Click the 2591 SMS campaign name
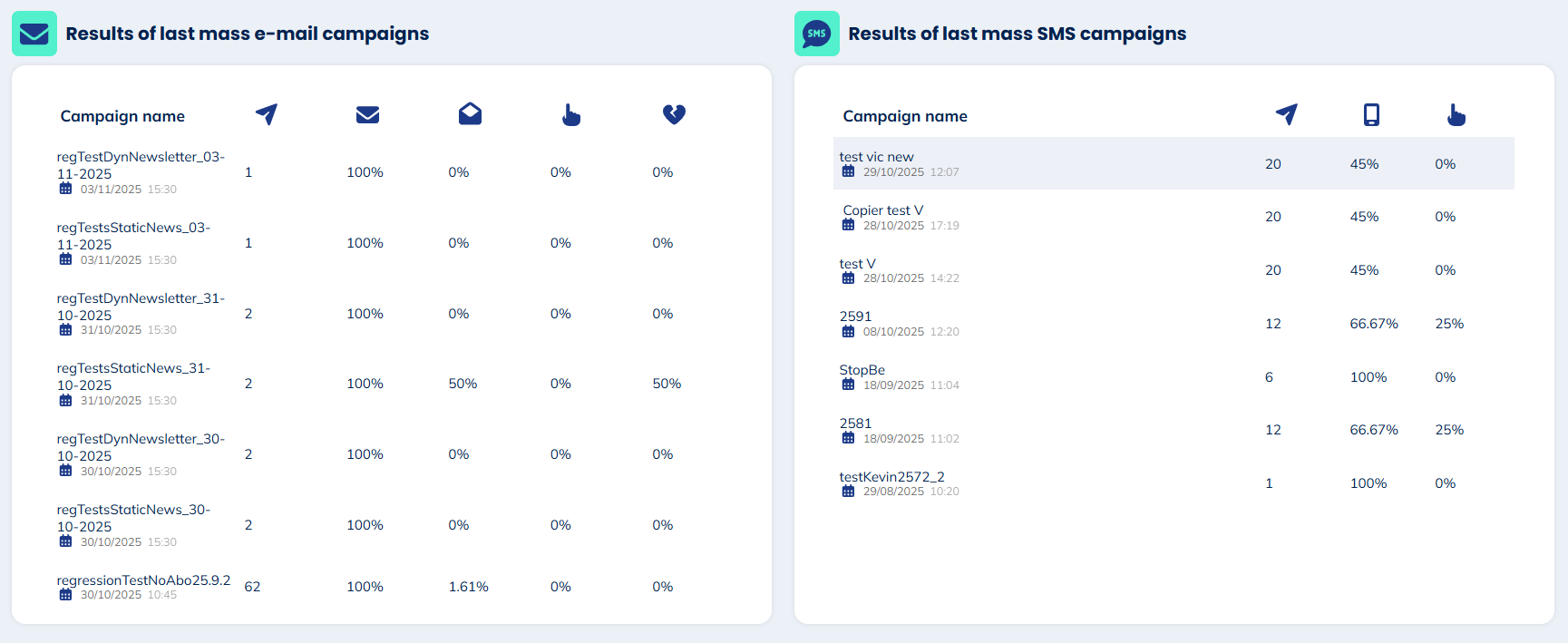This screenshot has height=643, width=1568. click(x=855, y=317)
